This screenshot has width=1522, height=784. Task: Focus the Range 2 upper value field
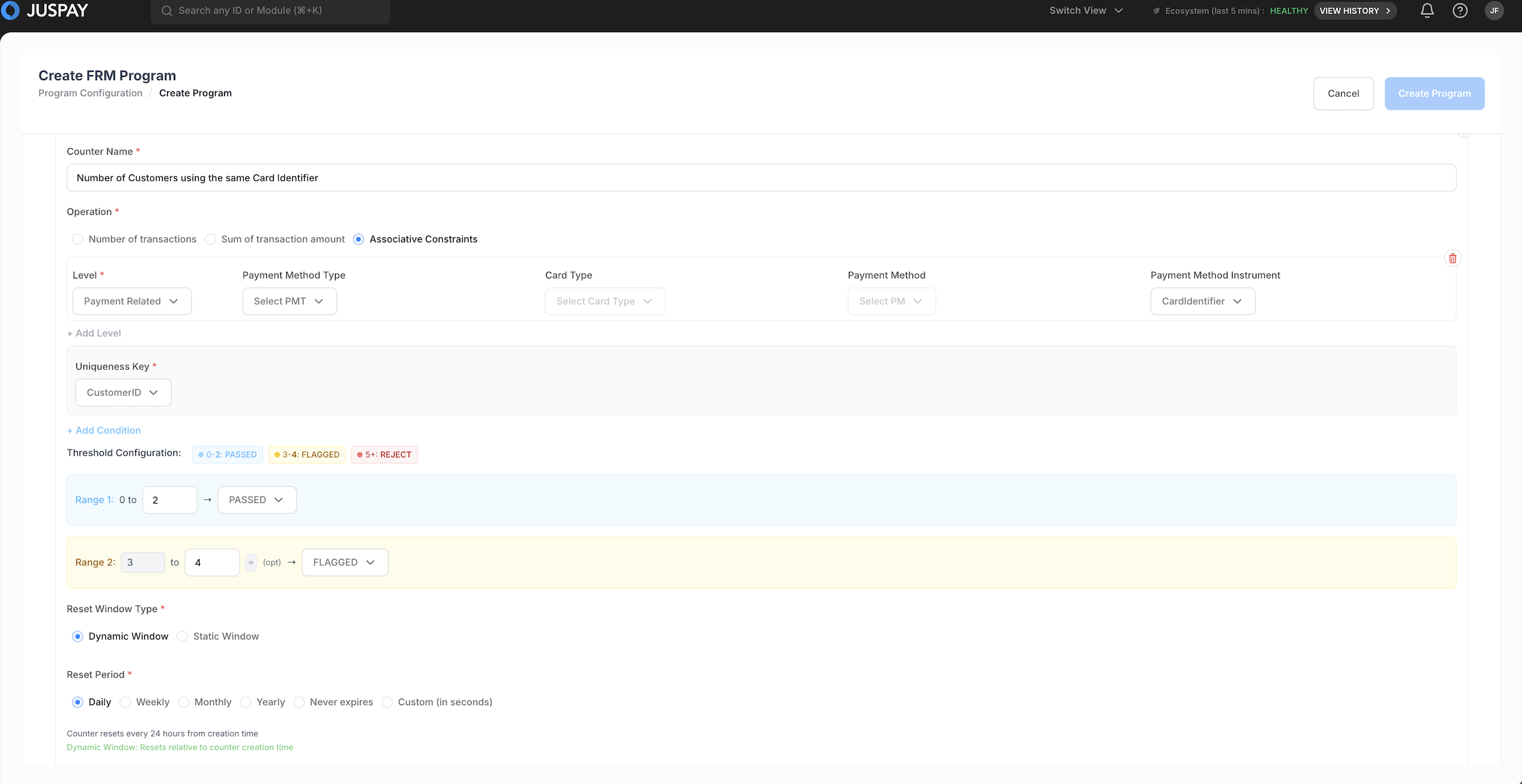[212, 563]
